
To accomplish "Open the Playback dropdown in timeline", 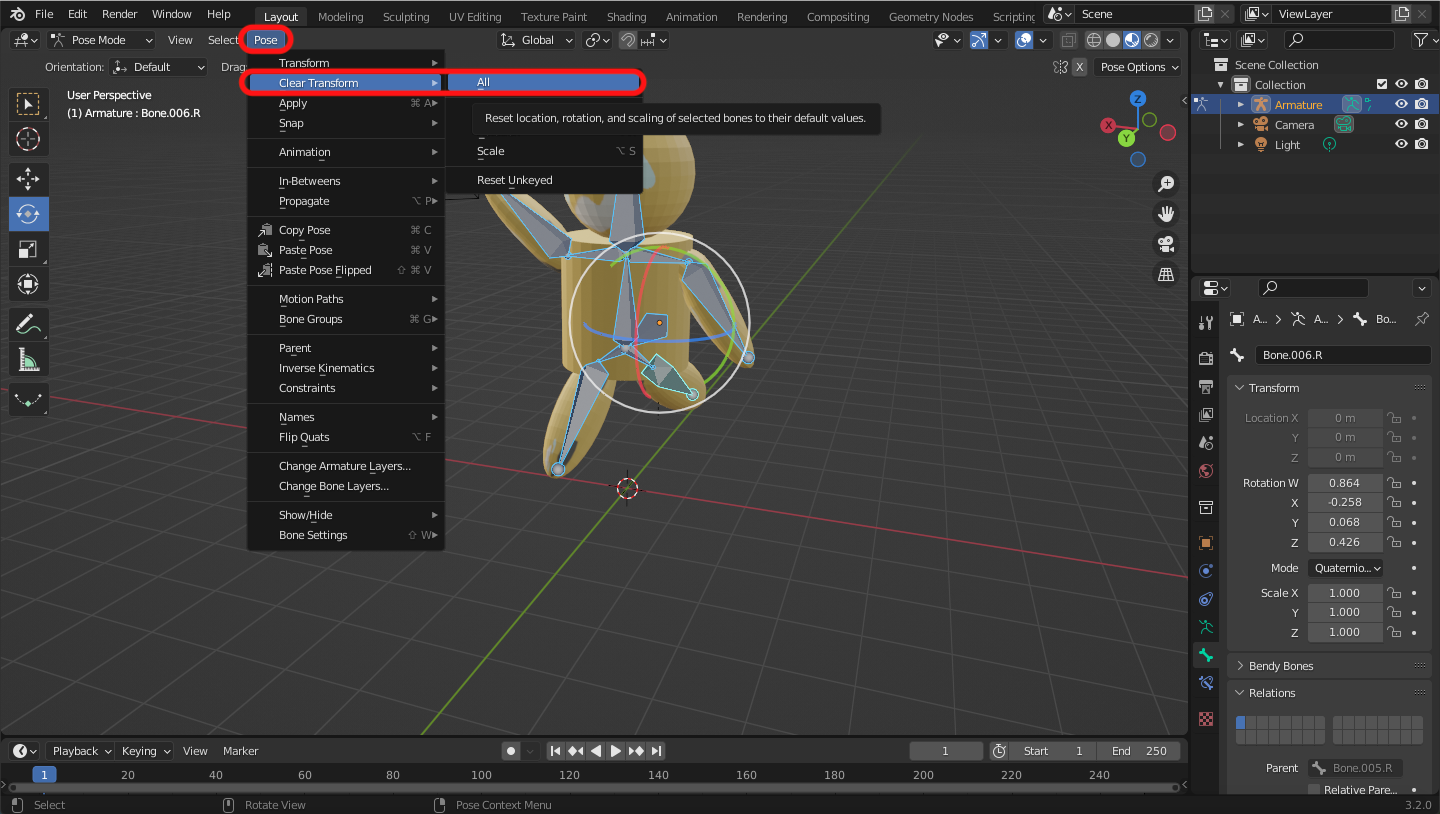I will tap(81, 751).
